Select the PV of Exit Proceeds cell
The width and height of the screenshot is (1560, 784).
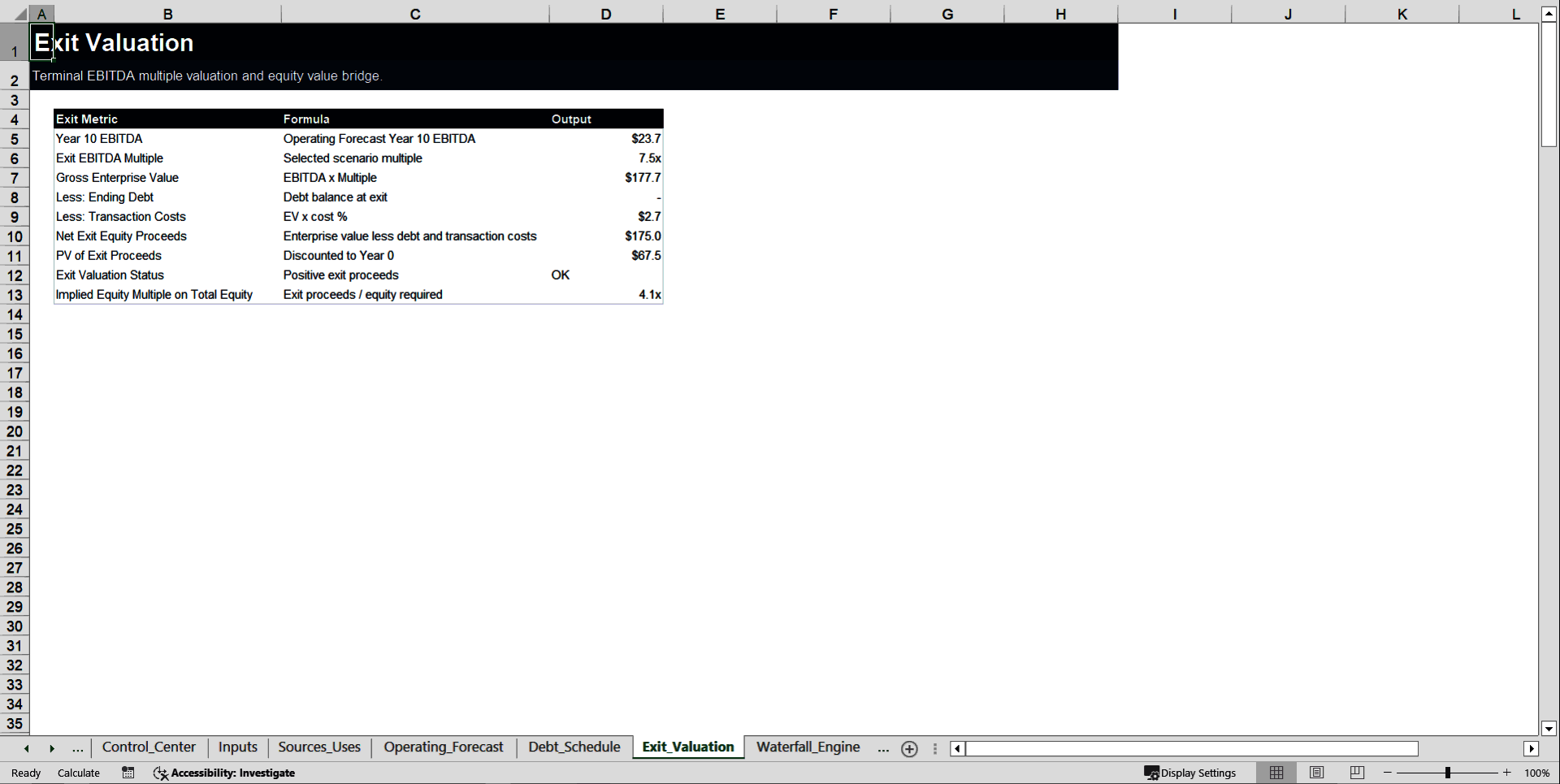[167, 256]
